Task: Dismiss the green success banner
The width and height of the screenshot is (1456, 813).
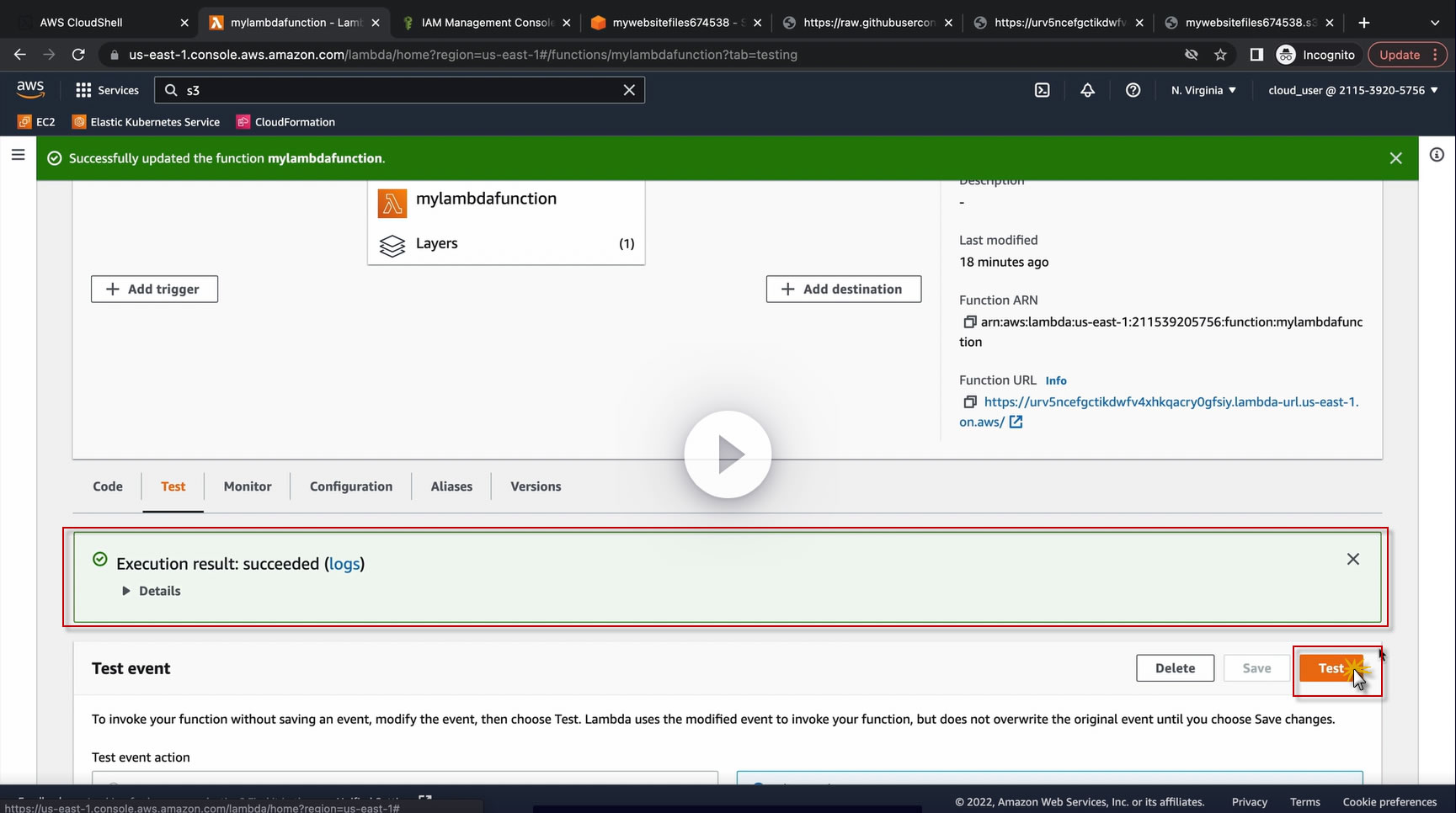Action: click(1396, 158)
